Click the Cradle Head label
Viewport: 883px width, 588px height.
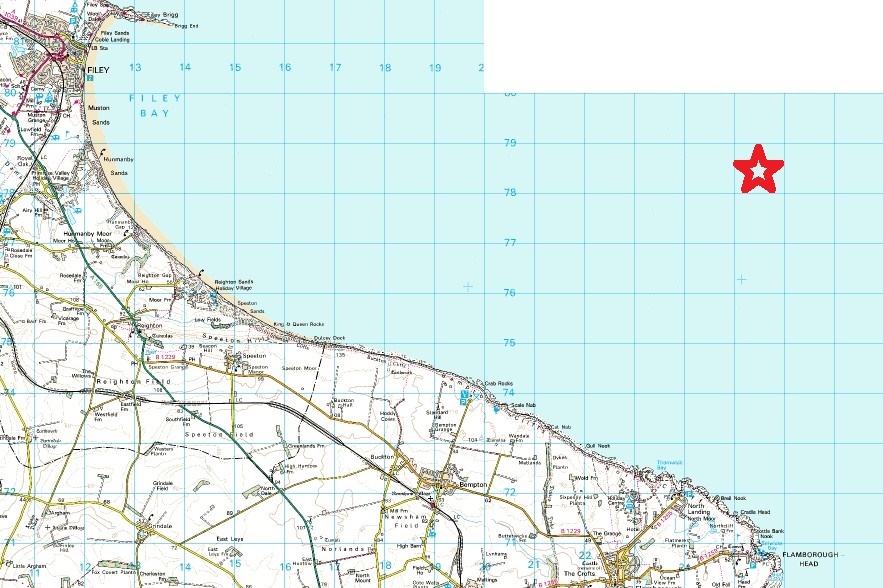[755, 512]
